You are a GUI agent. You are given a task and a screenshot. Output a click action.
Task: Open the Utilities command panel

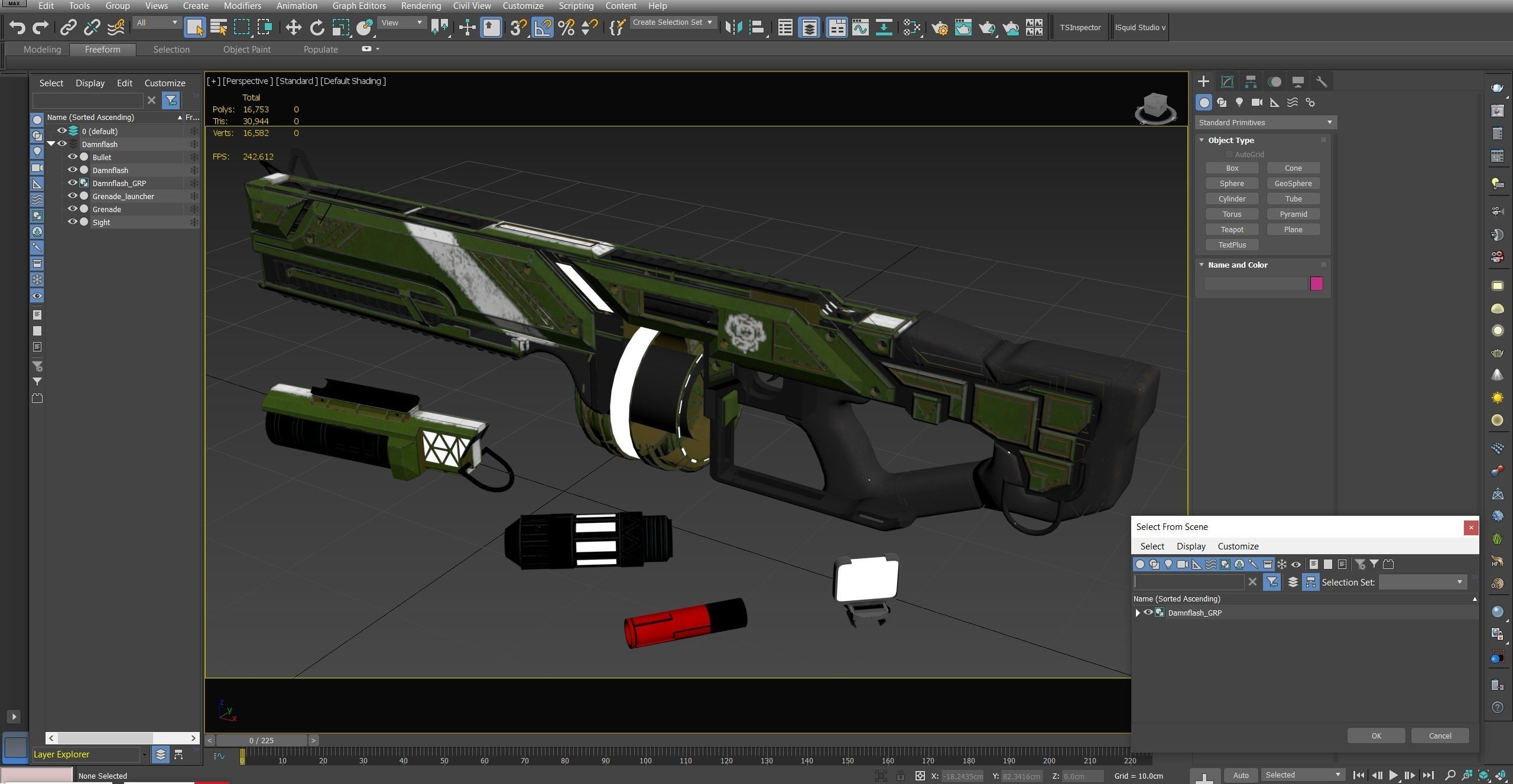tap(1322, 82)
